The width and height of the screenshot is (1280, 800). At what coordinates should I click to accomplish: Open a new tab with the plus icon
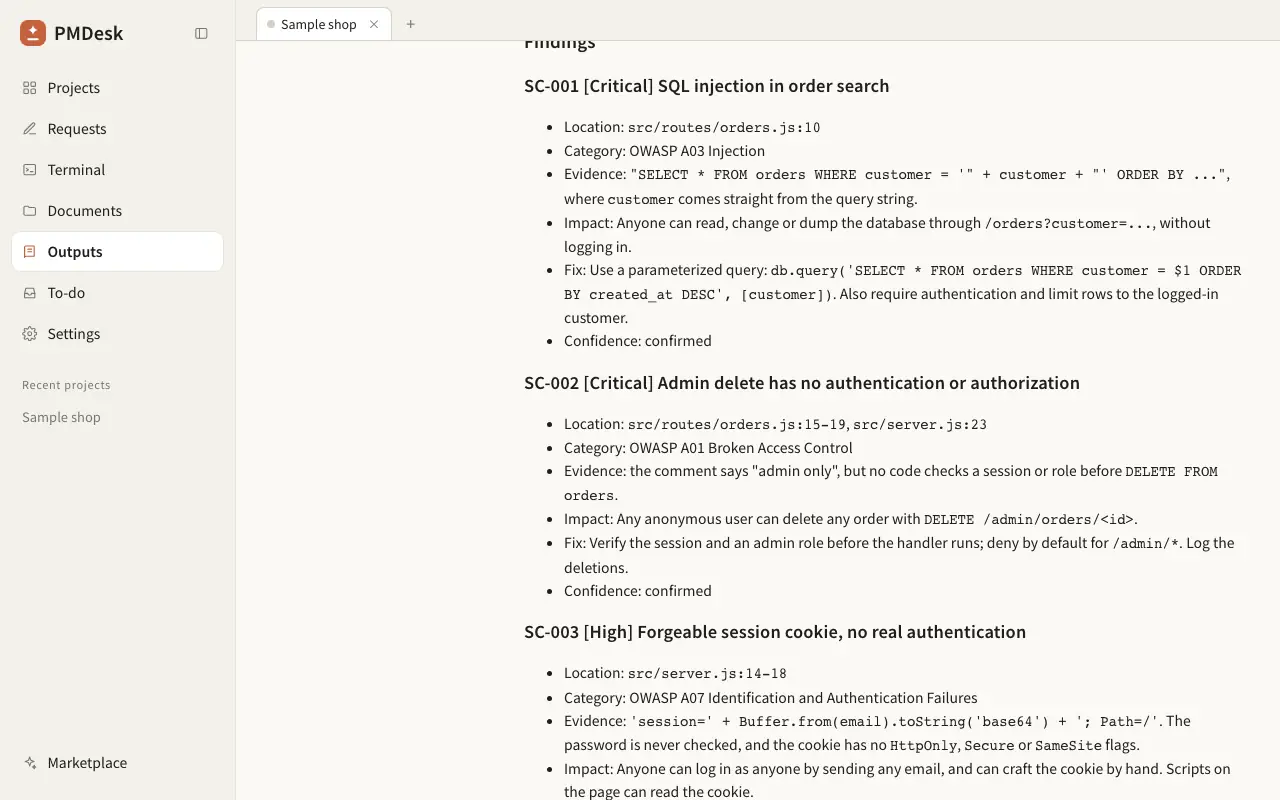pos(410,24)
